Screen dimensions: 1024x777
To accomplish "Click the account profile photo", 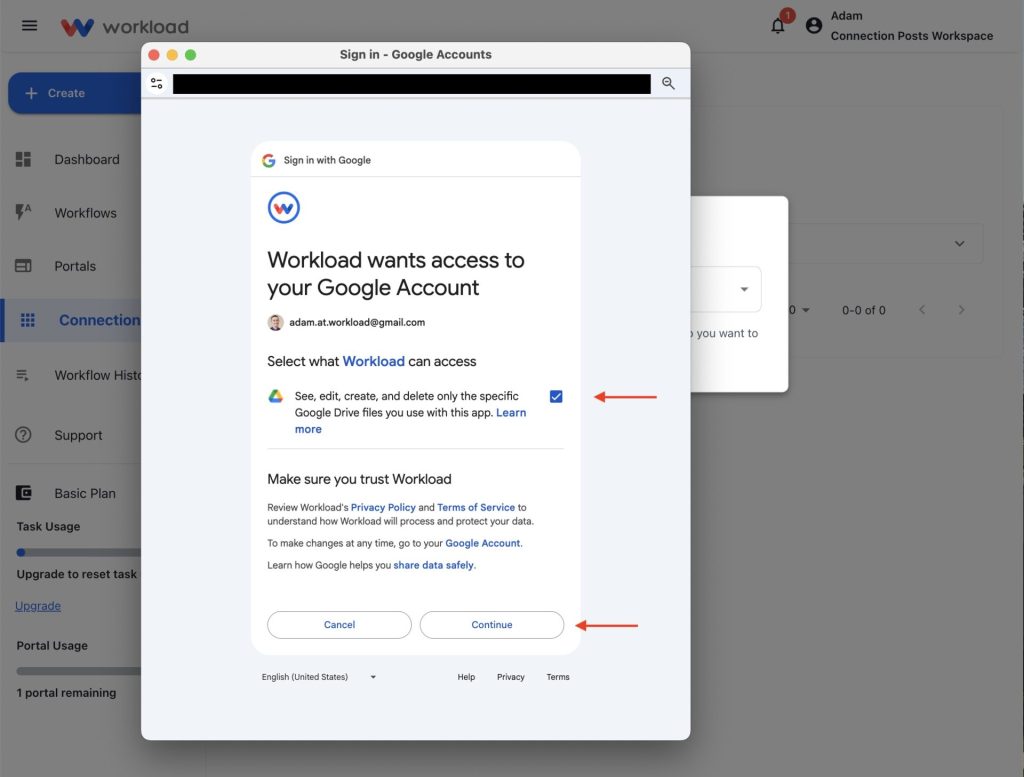I will (x=276, y=323).
